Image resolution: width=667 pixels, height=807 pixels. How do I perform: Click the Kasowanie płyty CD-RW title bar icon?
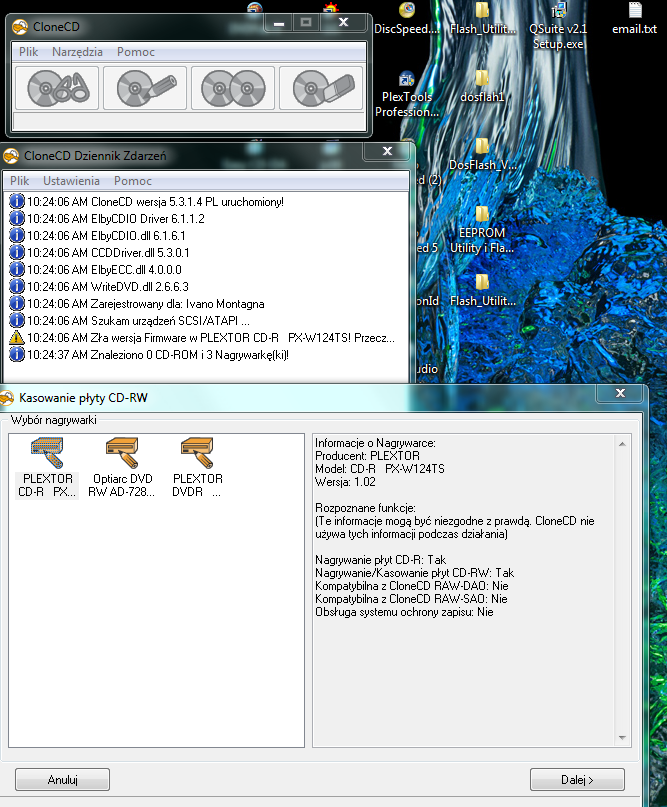[x=7, y=398]
